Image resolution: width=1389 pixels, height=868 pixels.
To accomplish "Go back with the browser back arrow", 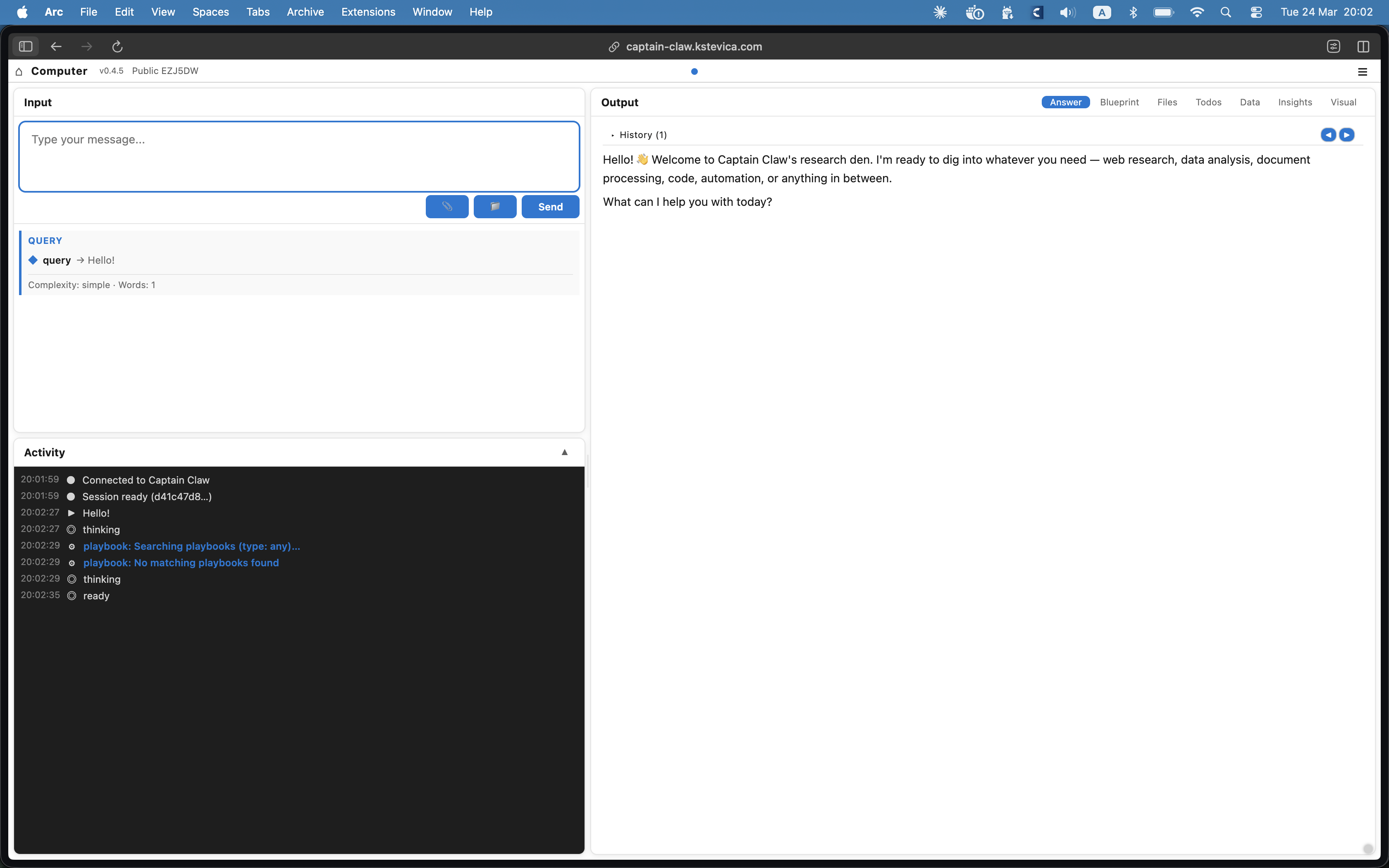I will 56,46.
